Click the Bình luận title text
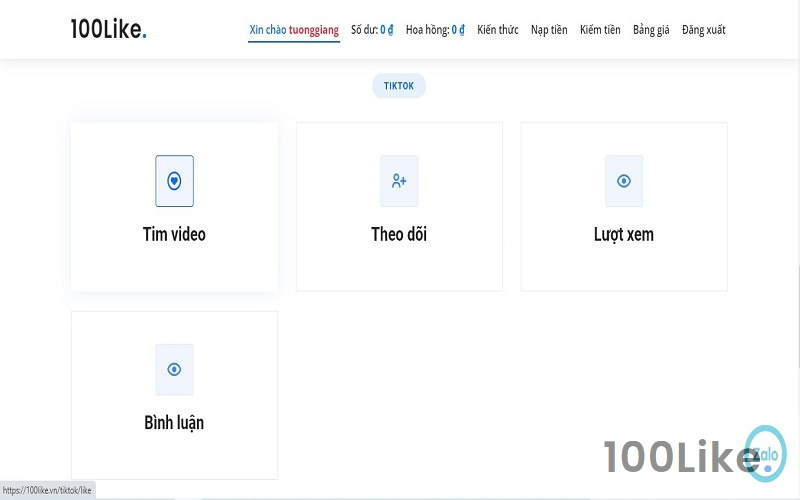Image resolution: width=800 pixels, height=500 pixels. point(174,423)
